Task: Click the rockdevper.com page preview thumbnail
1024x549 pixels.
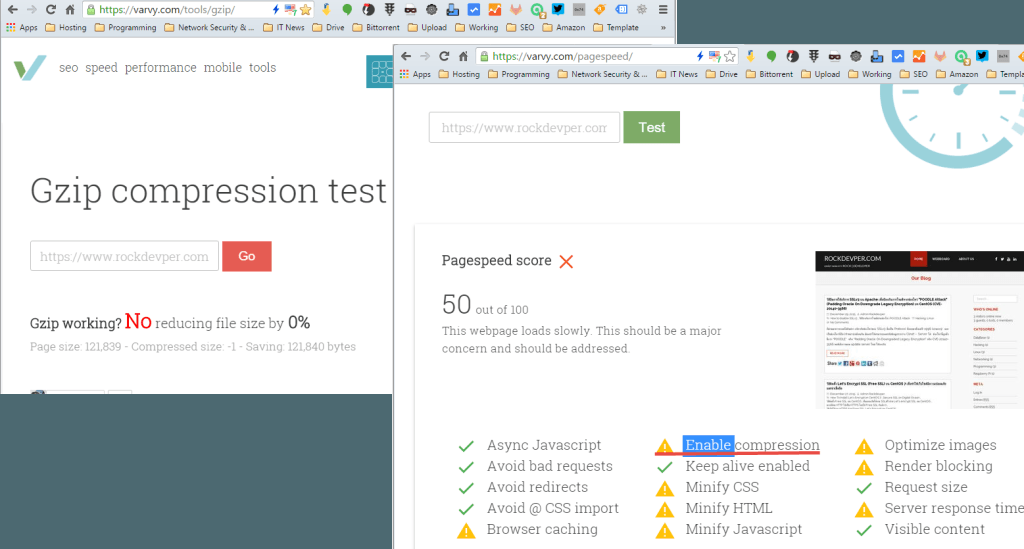Action: 920,330
